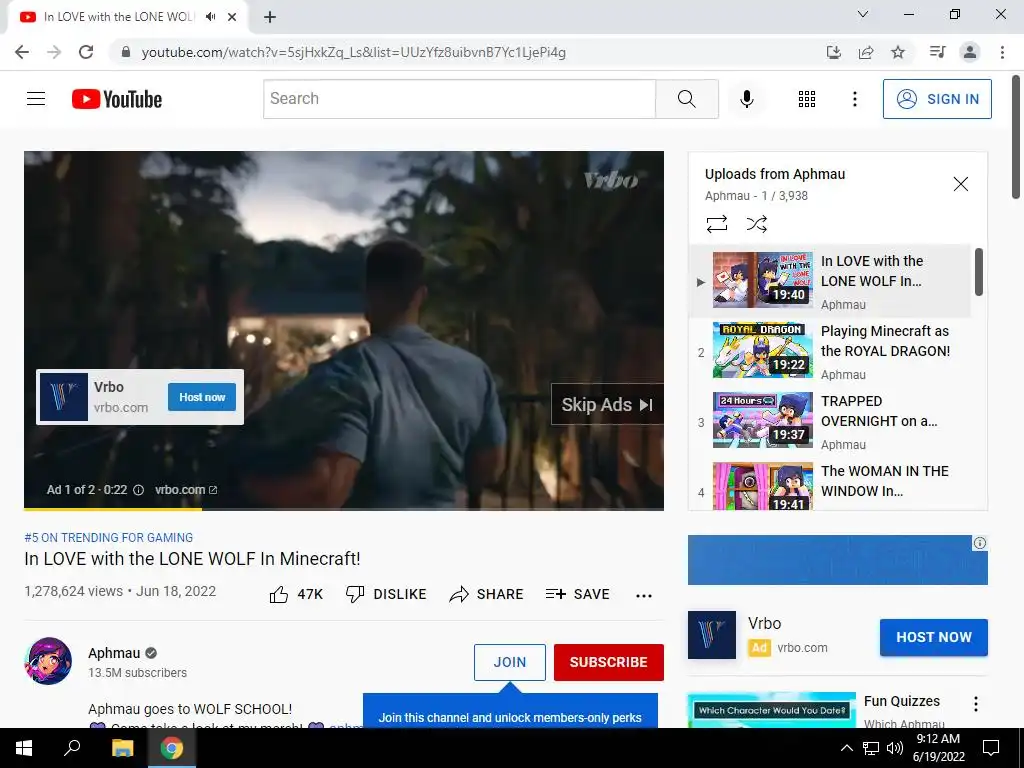The width and height of the screenshot is (1024, 768).
Task: Open options for Fun Quizzes video
Action: 976,703
